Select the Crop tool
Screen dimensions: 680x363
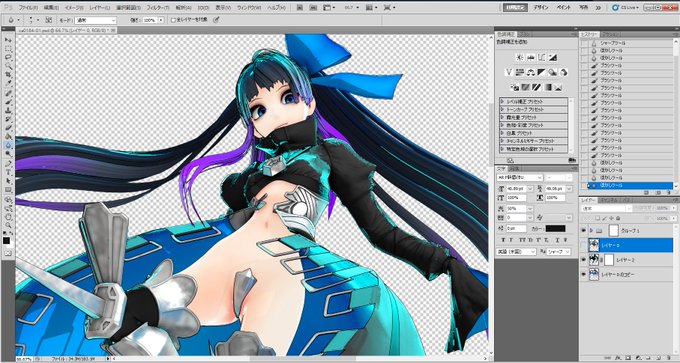pyautogui.click(x=8, y=75)
